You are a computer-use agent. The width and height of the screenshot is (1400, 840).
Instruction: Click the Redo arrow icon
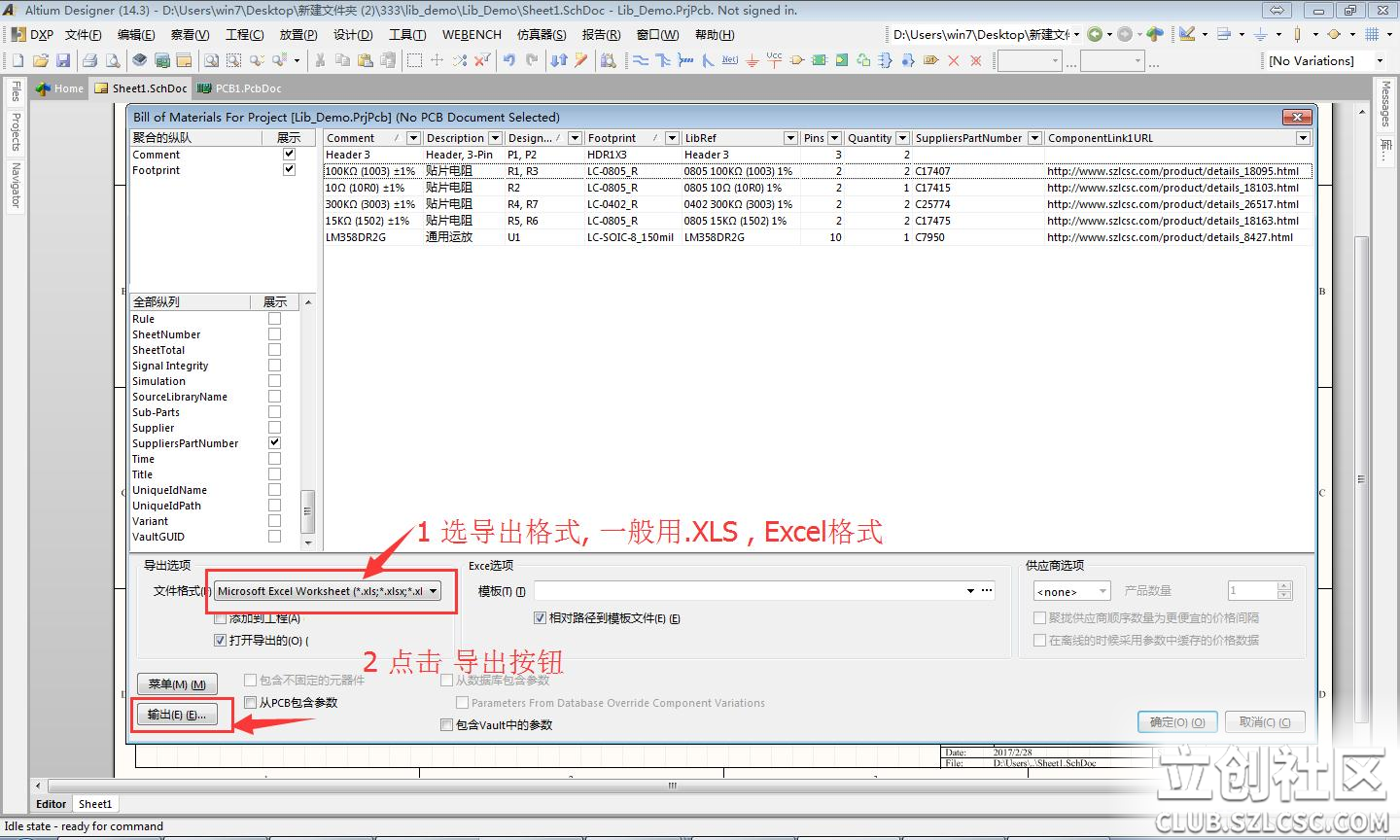click(532, 60)
